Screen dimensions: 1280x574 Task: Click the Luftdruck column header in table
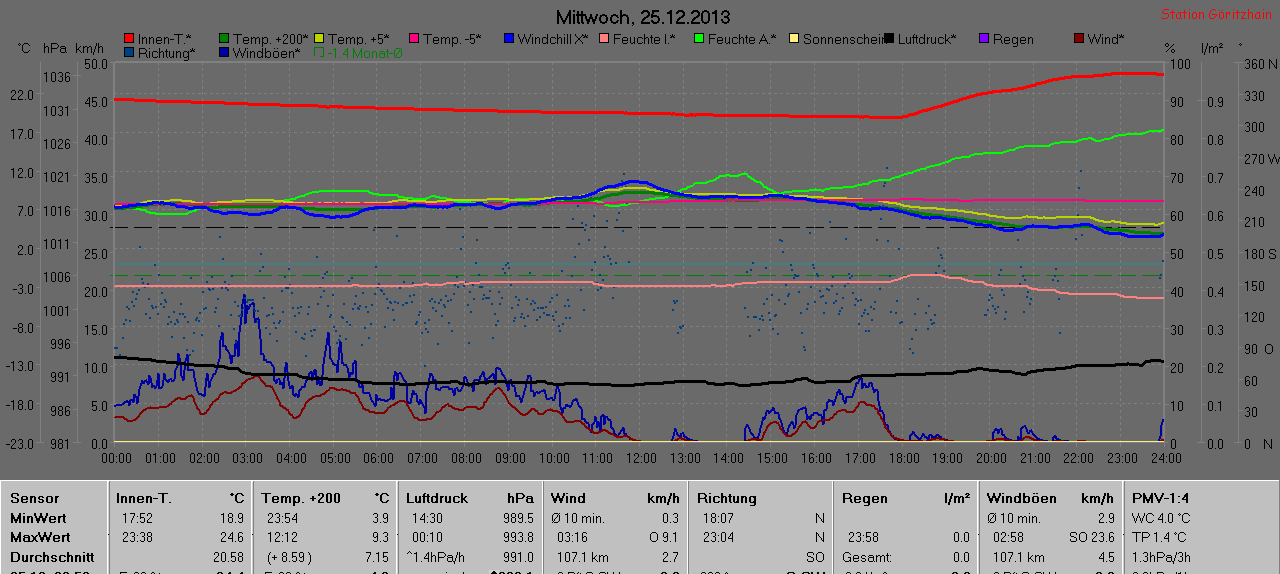pos(437,498)
